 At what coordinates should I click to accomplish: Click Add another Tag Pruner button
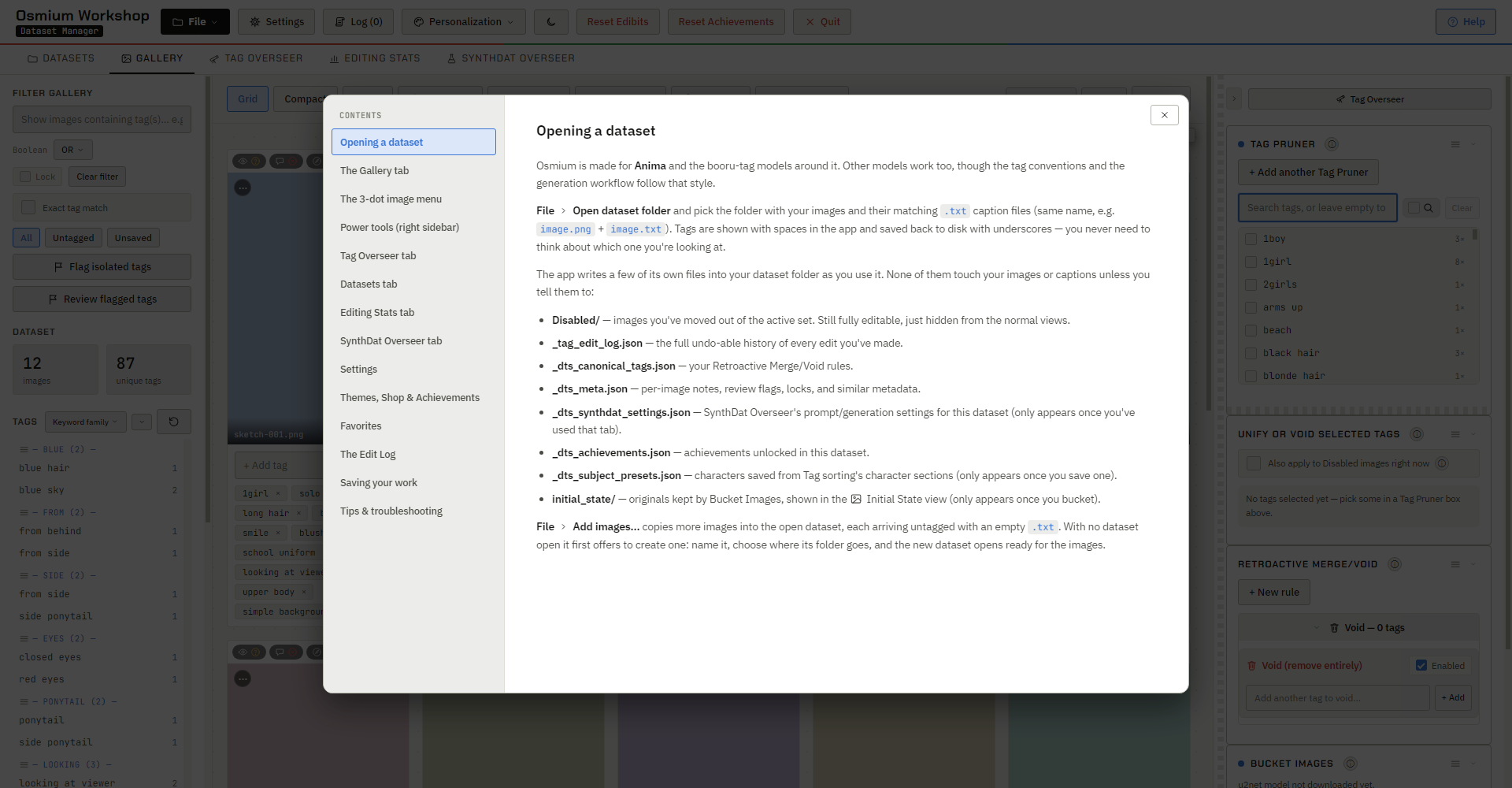click(x=1308, y=173)
